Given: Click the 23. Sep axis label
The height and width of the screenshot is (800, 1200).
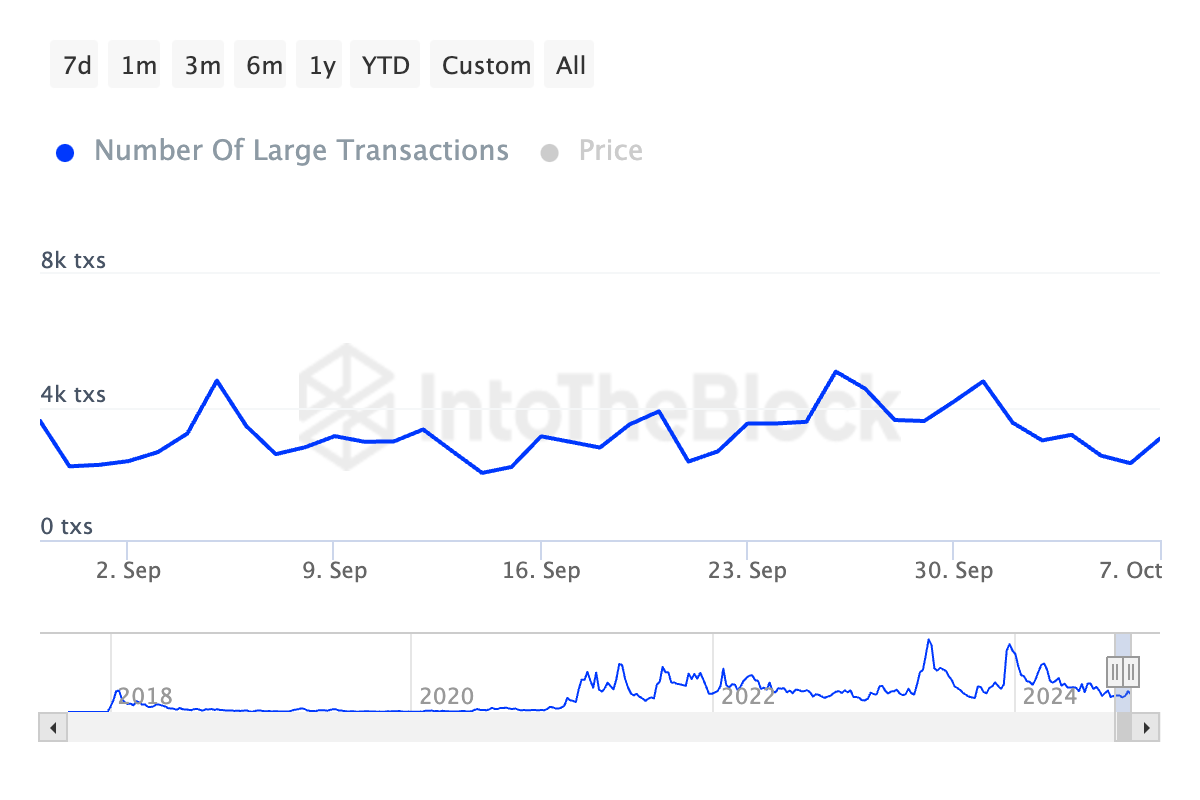Looking at the screenshot, I should [747, 571].
